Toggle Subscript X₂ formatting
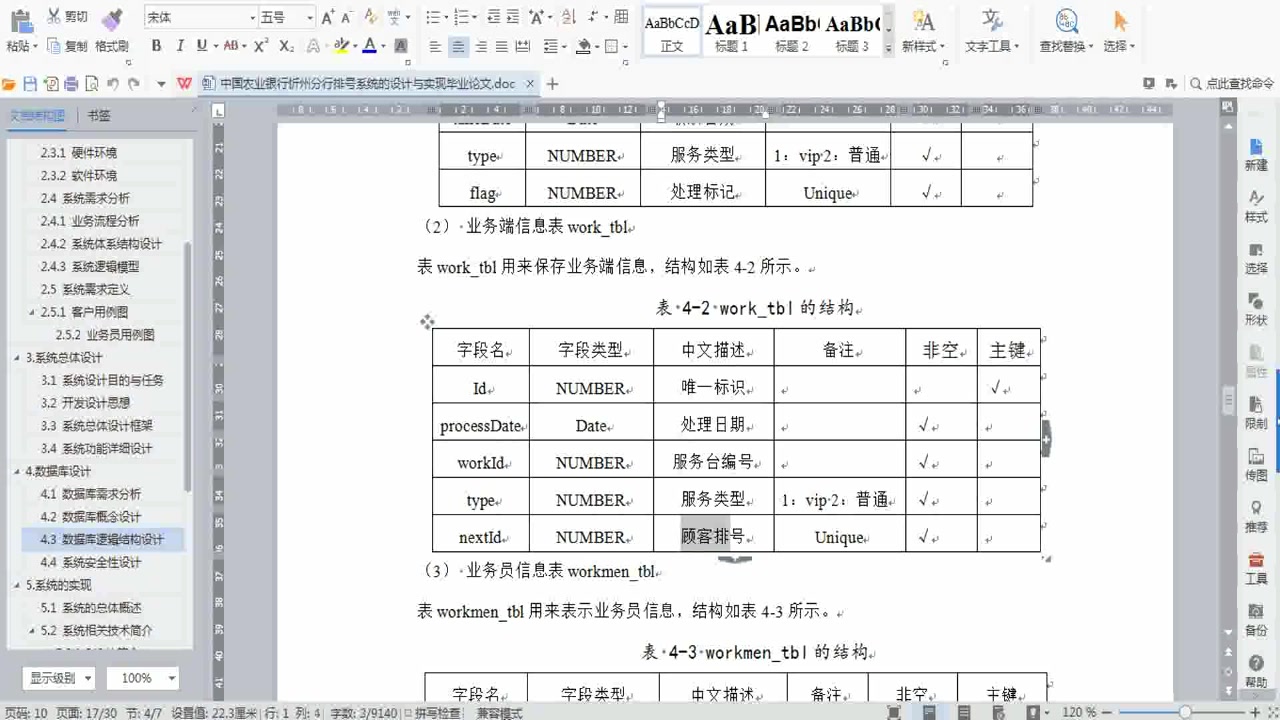The width and height of the screenshot is (1280, 720). (x=286, y=46)
